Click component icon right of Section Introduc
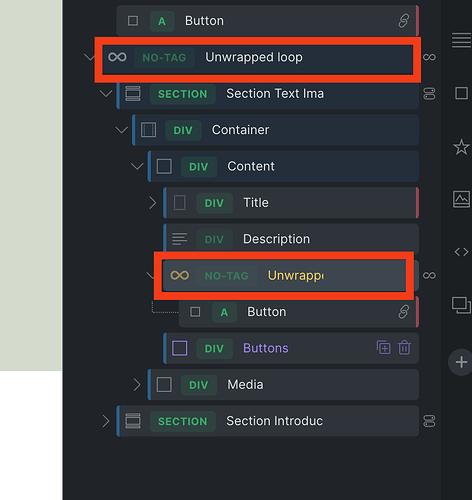This screenshot has height=500, width=472. pyautogui.click(x=429, y=421)
